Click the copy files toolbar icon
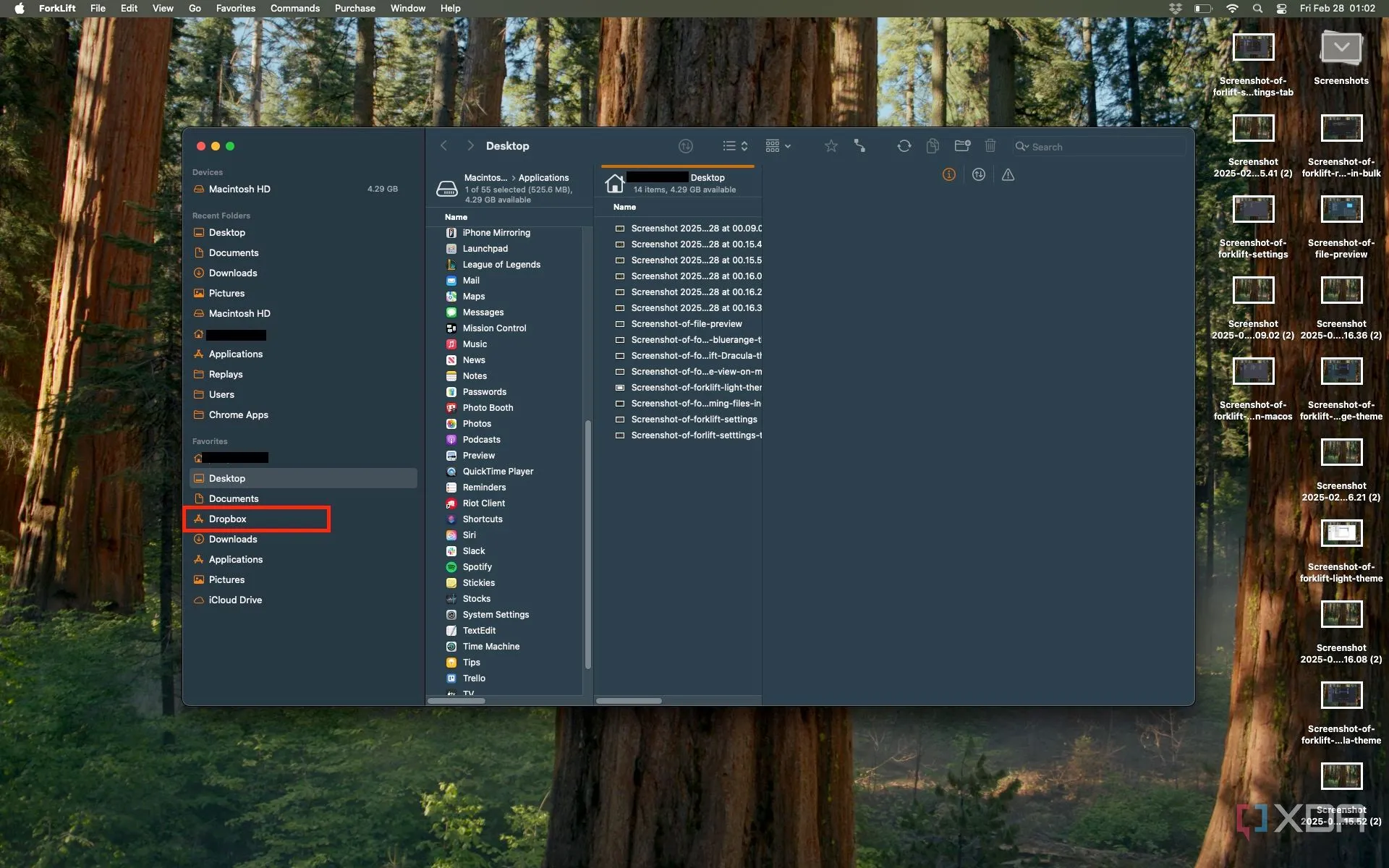 (933, 146)
